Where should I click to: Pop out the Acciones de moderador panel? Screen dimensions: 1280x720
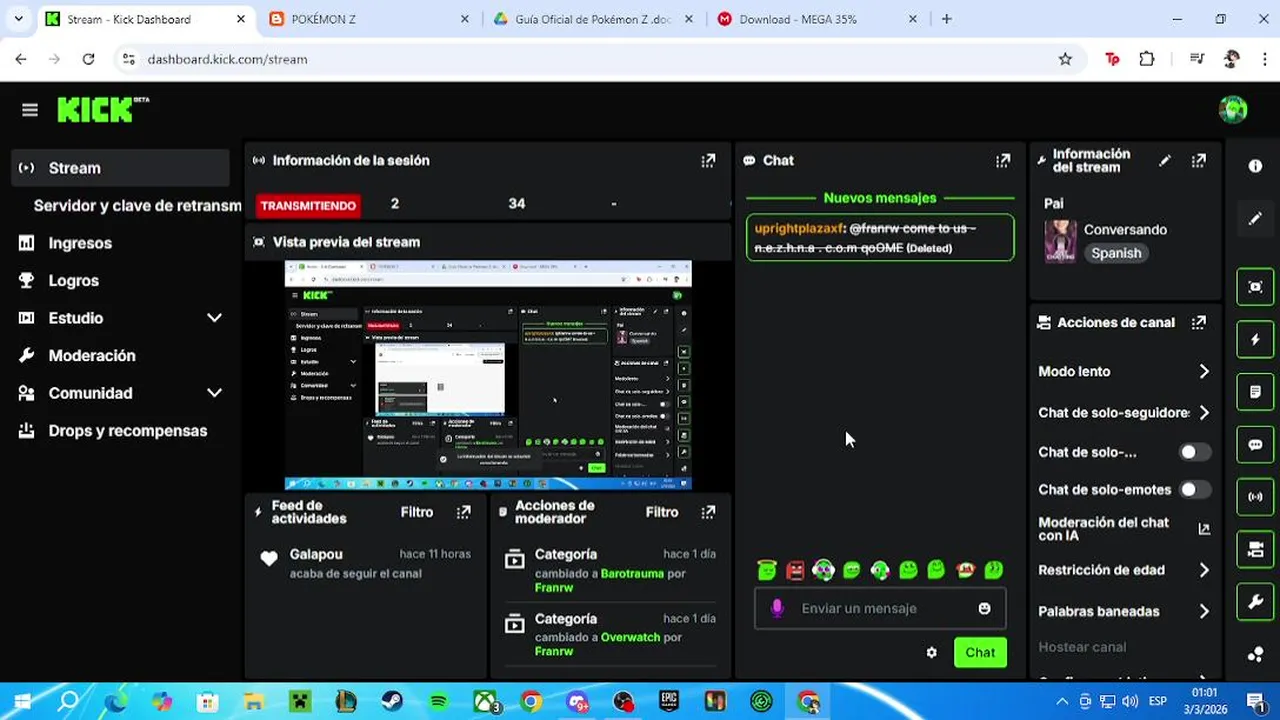tap(708, 512)
